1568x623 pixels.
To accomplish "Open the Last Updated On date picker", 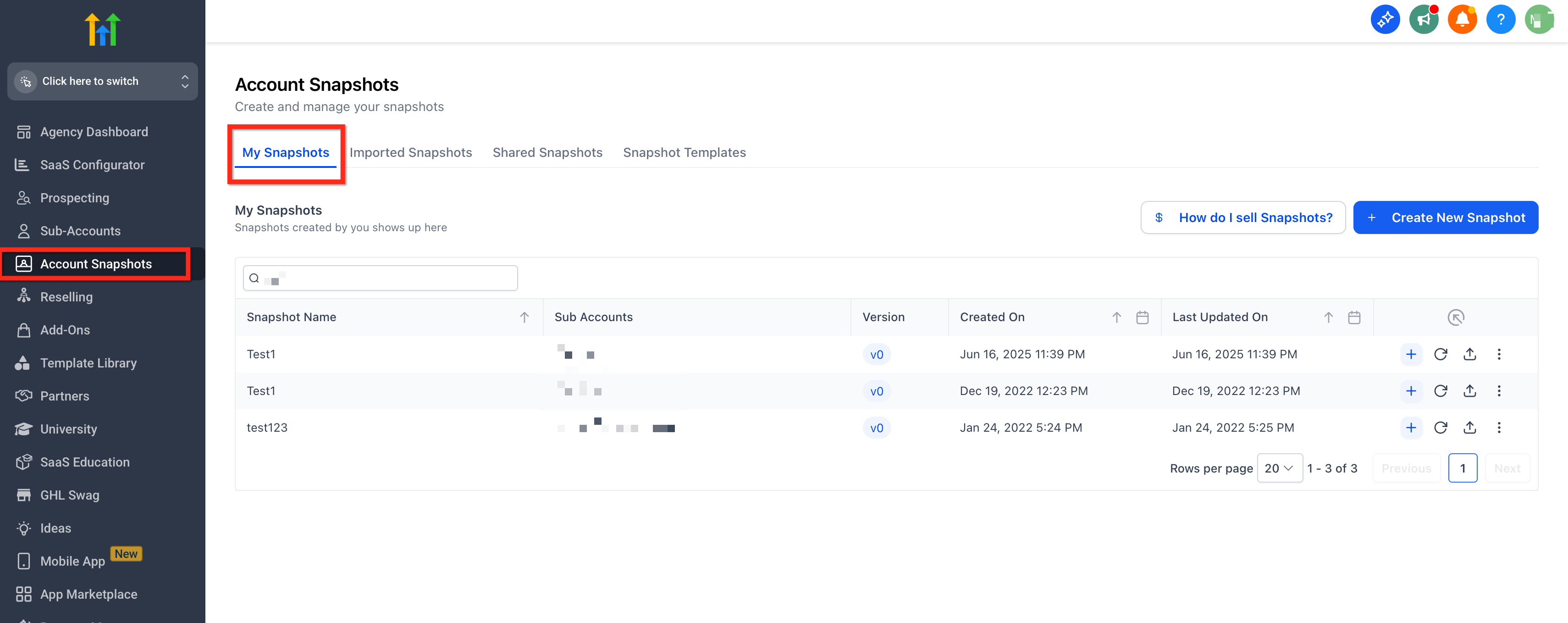I will [x=1354, y=317].
